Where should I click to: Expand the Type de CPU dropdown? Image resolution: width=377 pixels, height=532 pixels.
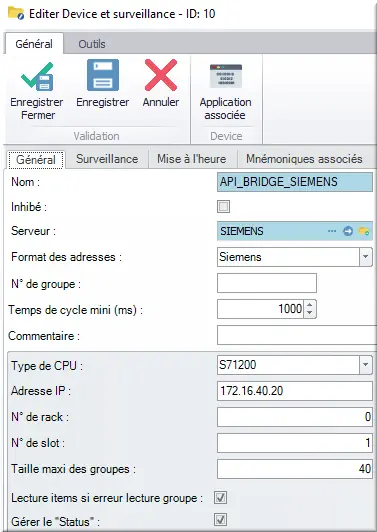365,365
